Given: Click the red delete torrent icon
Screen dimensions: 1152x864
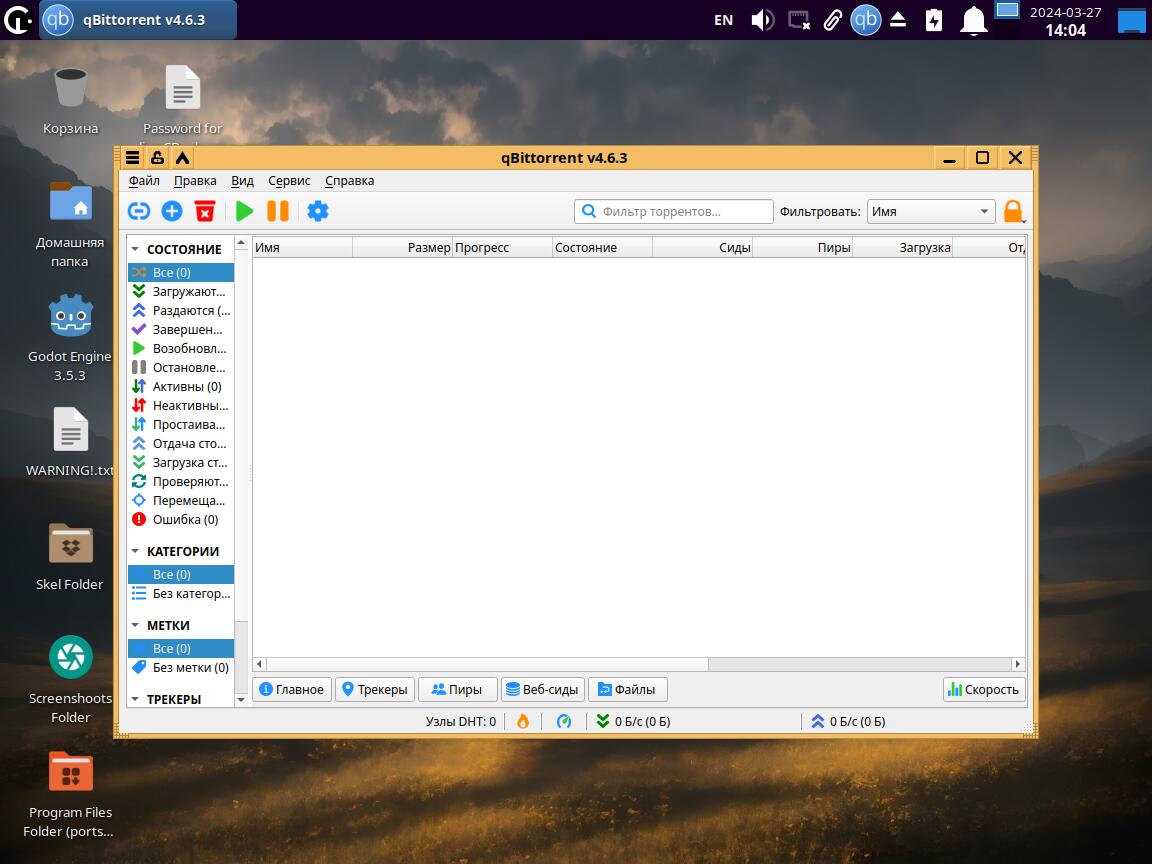Looking at the screenshot, I should 205,211.
